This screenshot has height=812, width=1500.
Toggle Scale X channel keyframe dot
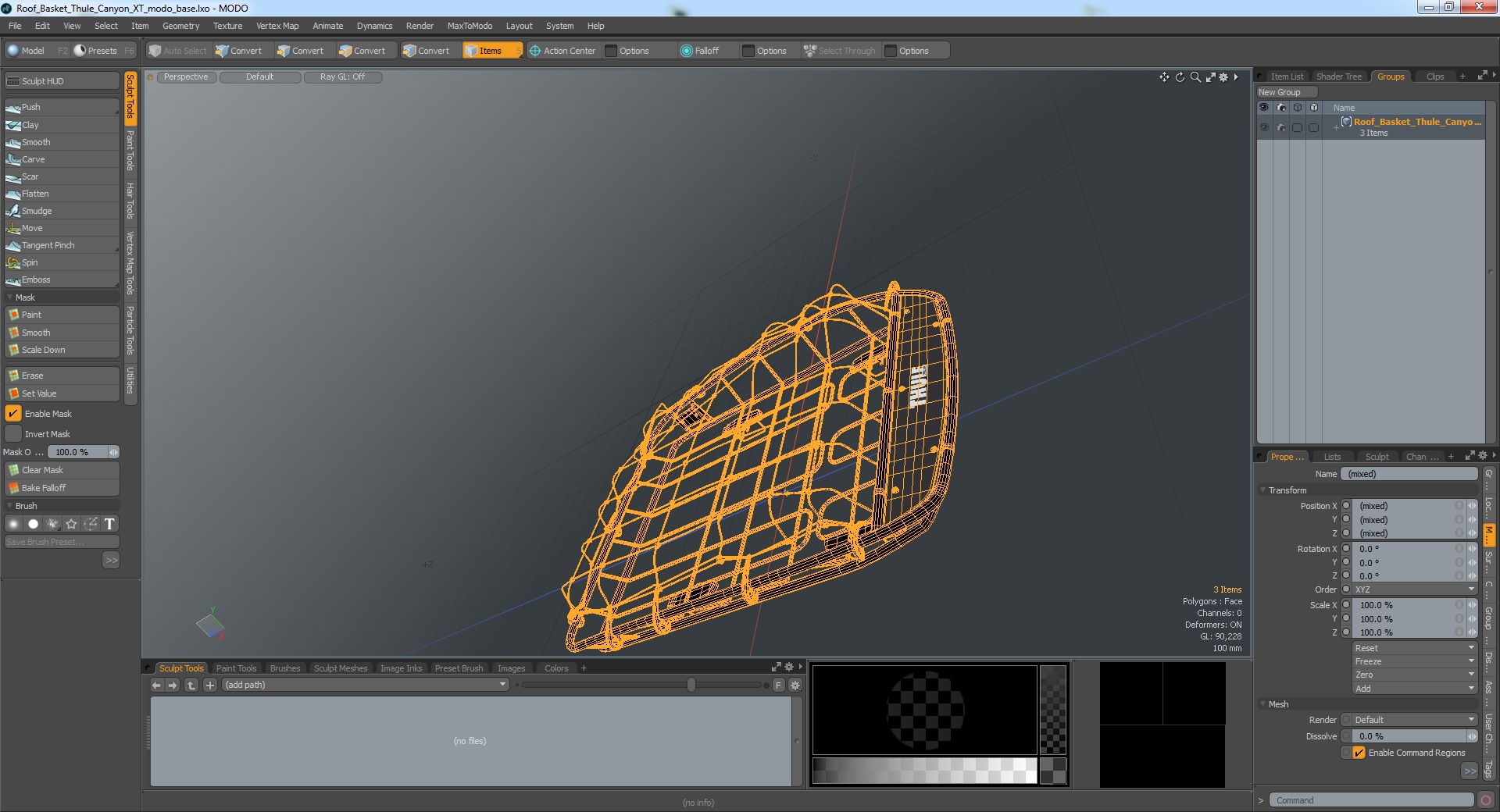click(1346, 605)
